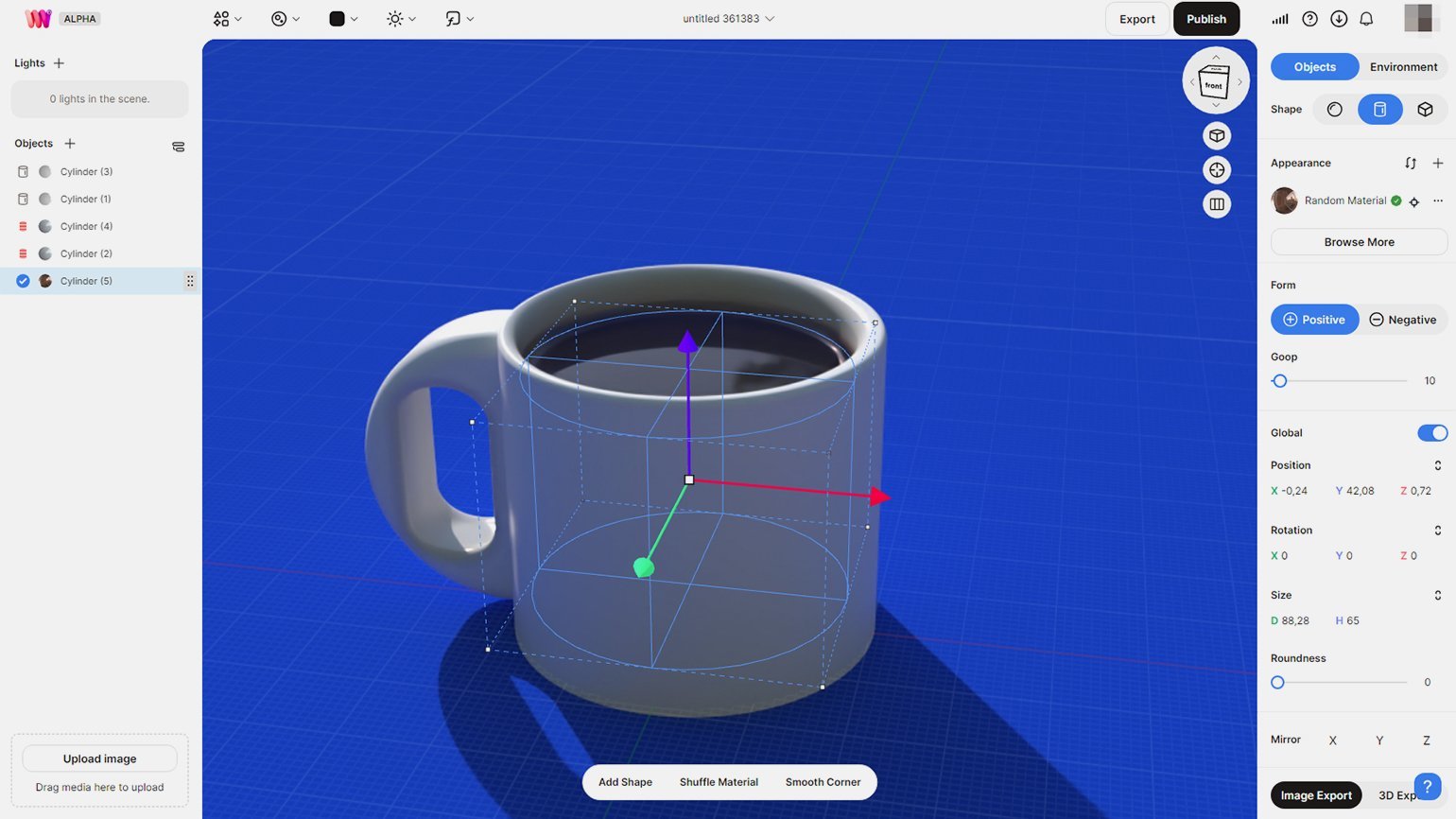Click the split view columns icon
This screenshot has height=819, width=1456.
pos(1217,204)
